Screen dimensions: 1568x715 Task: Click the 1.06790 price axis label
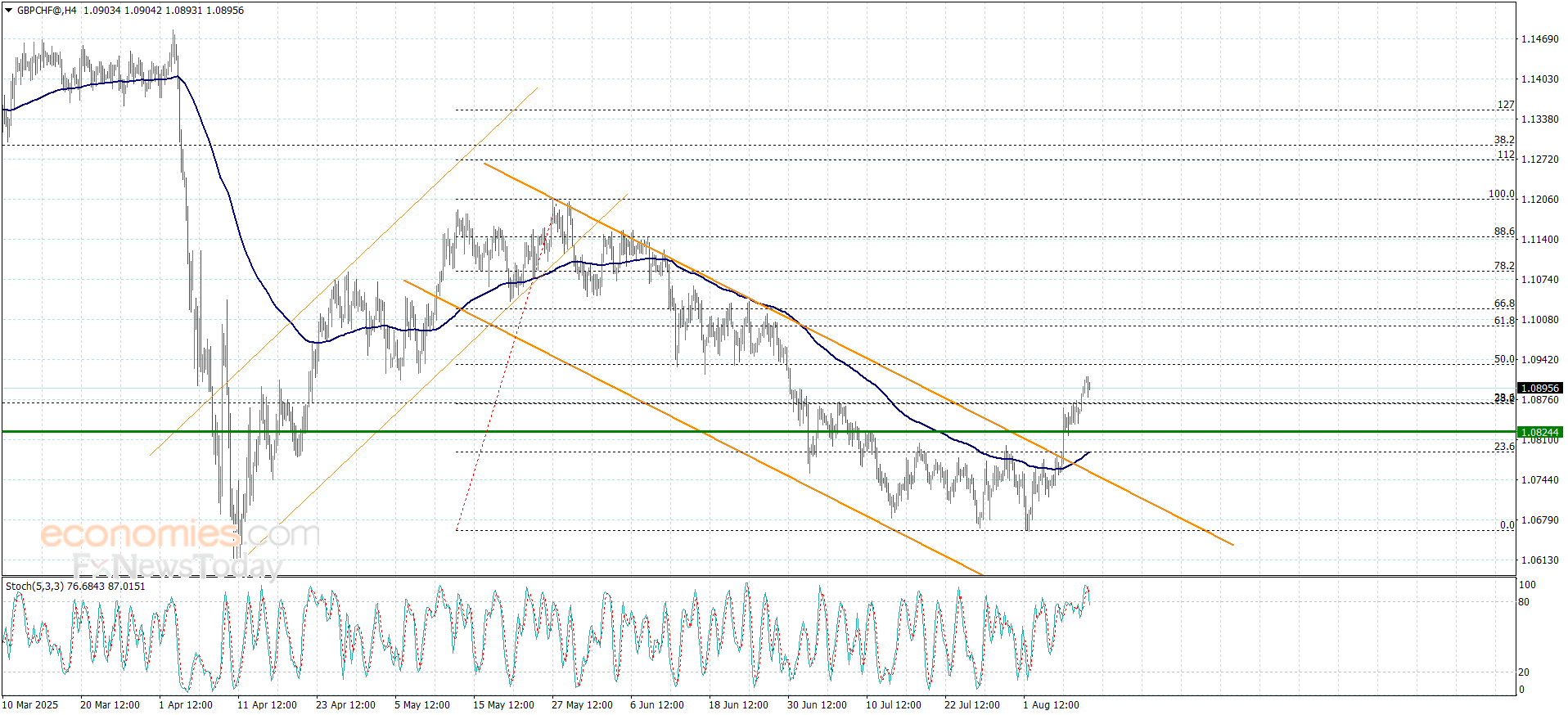(x=1539, y=520)
